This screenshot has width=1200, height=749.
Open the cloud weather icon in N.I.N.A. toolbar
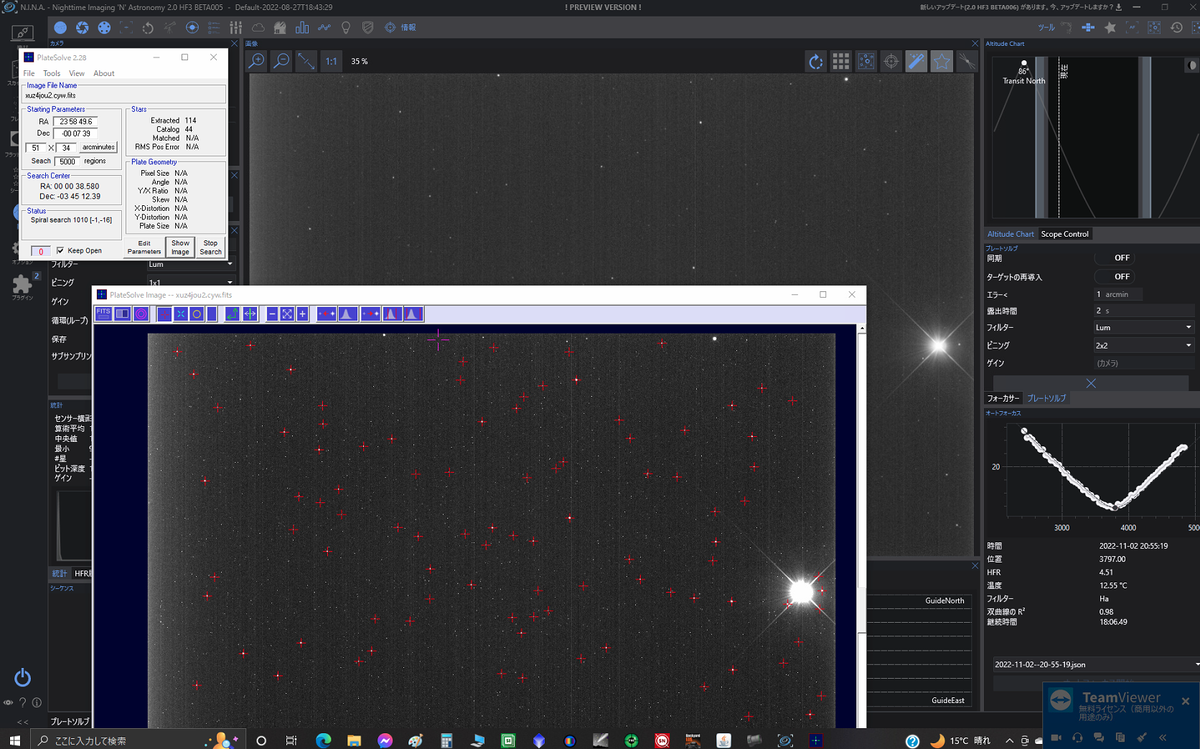[259, 27]
